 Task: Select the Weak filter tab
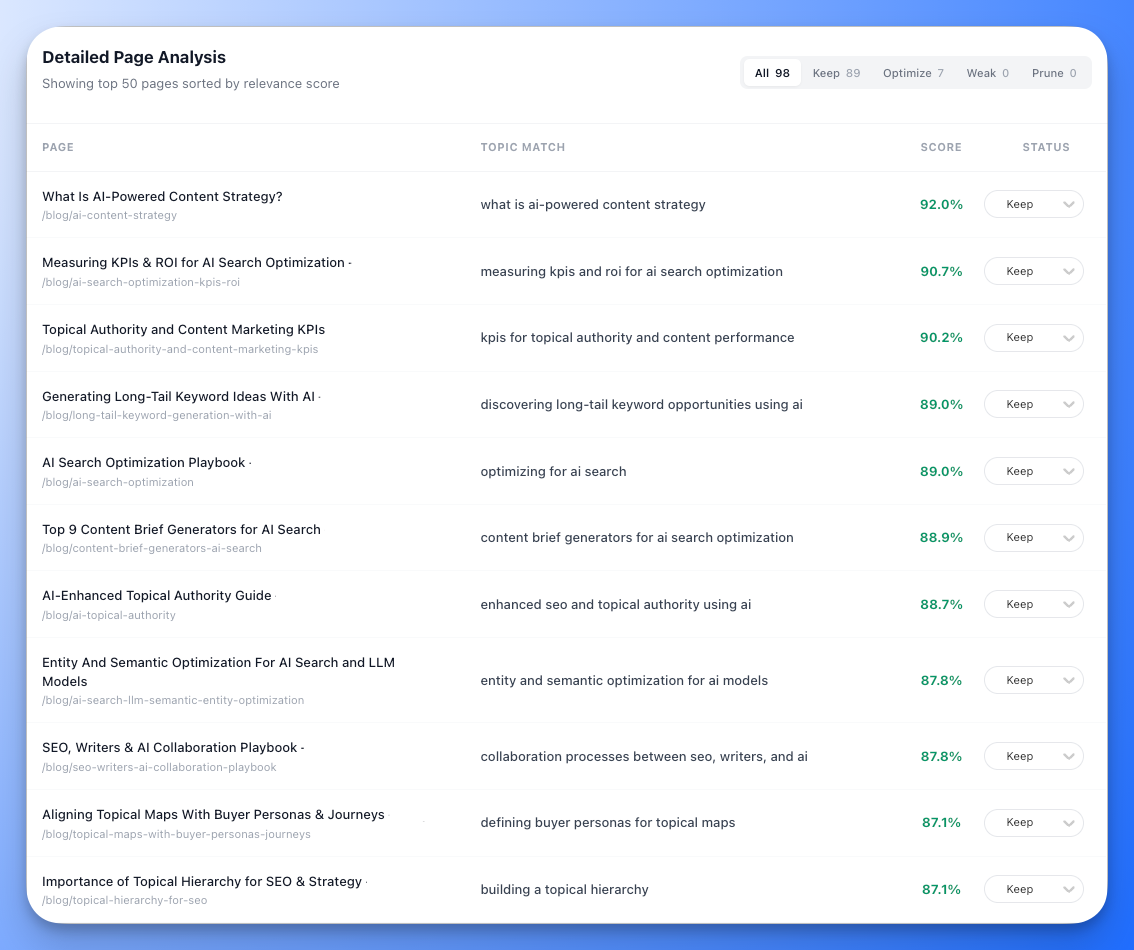point(987,72)
